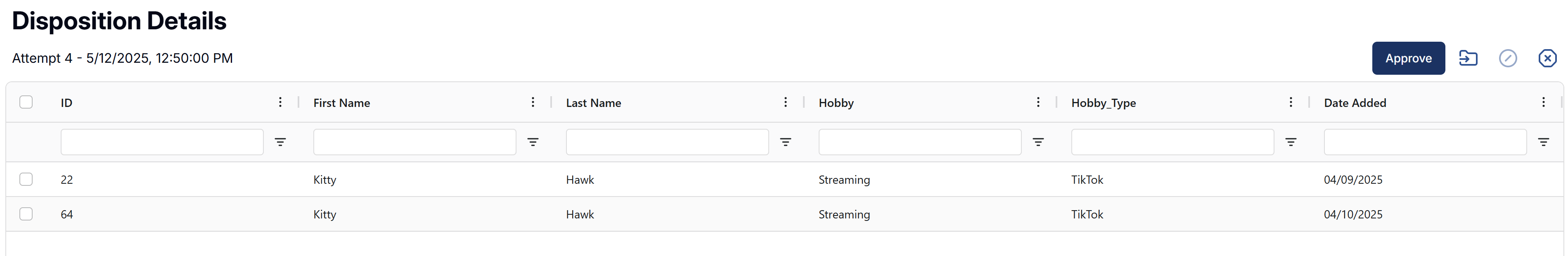
Task: Open the filter icon for Date Added column
Action: pos(1544,142)
